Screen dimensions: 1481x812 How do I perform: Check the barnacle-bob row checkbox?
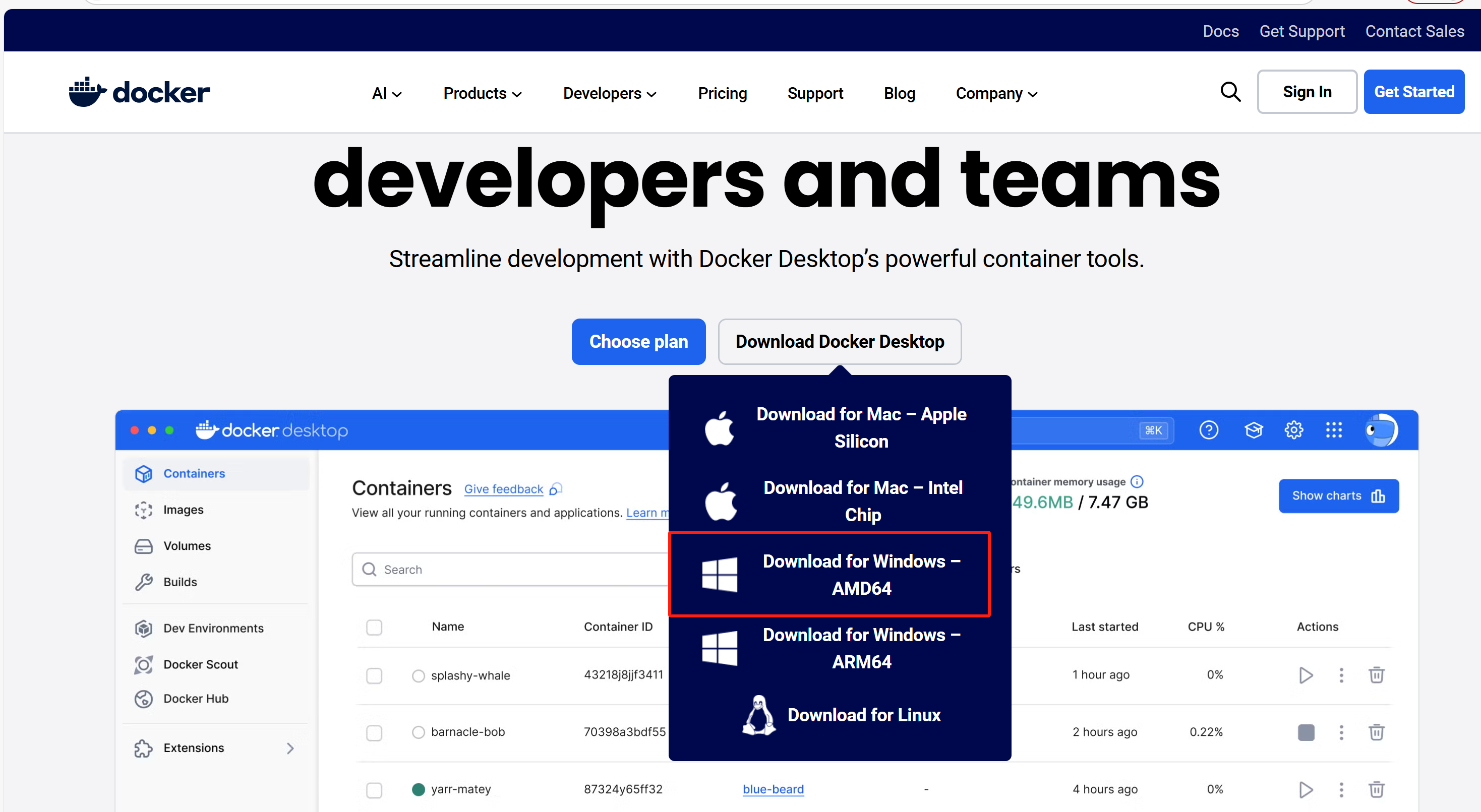tap(374, 733)
